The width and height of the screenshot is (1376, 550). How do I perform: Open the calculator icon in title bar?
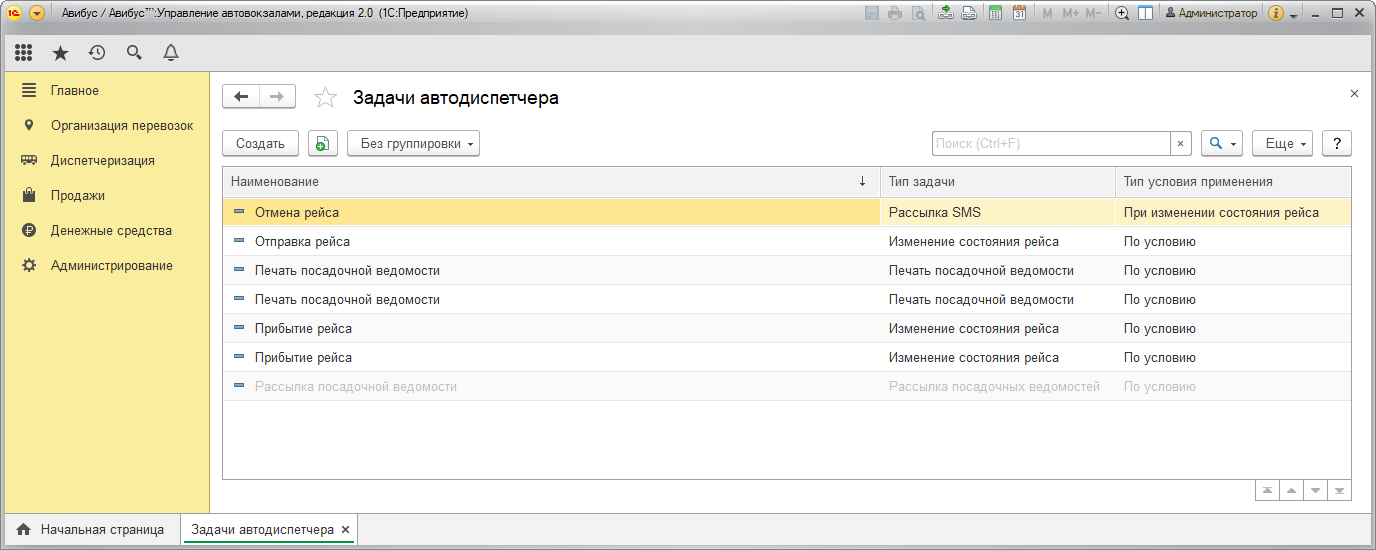[995, 13]
